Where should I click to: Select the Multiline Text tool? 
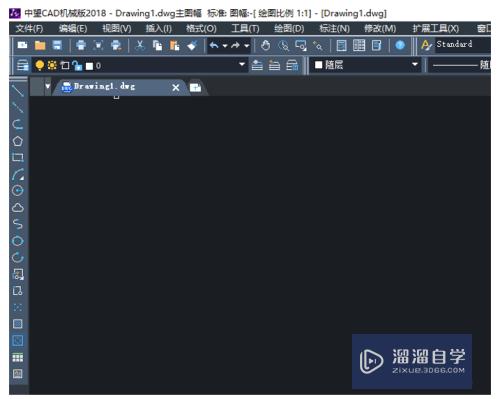18,374
